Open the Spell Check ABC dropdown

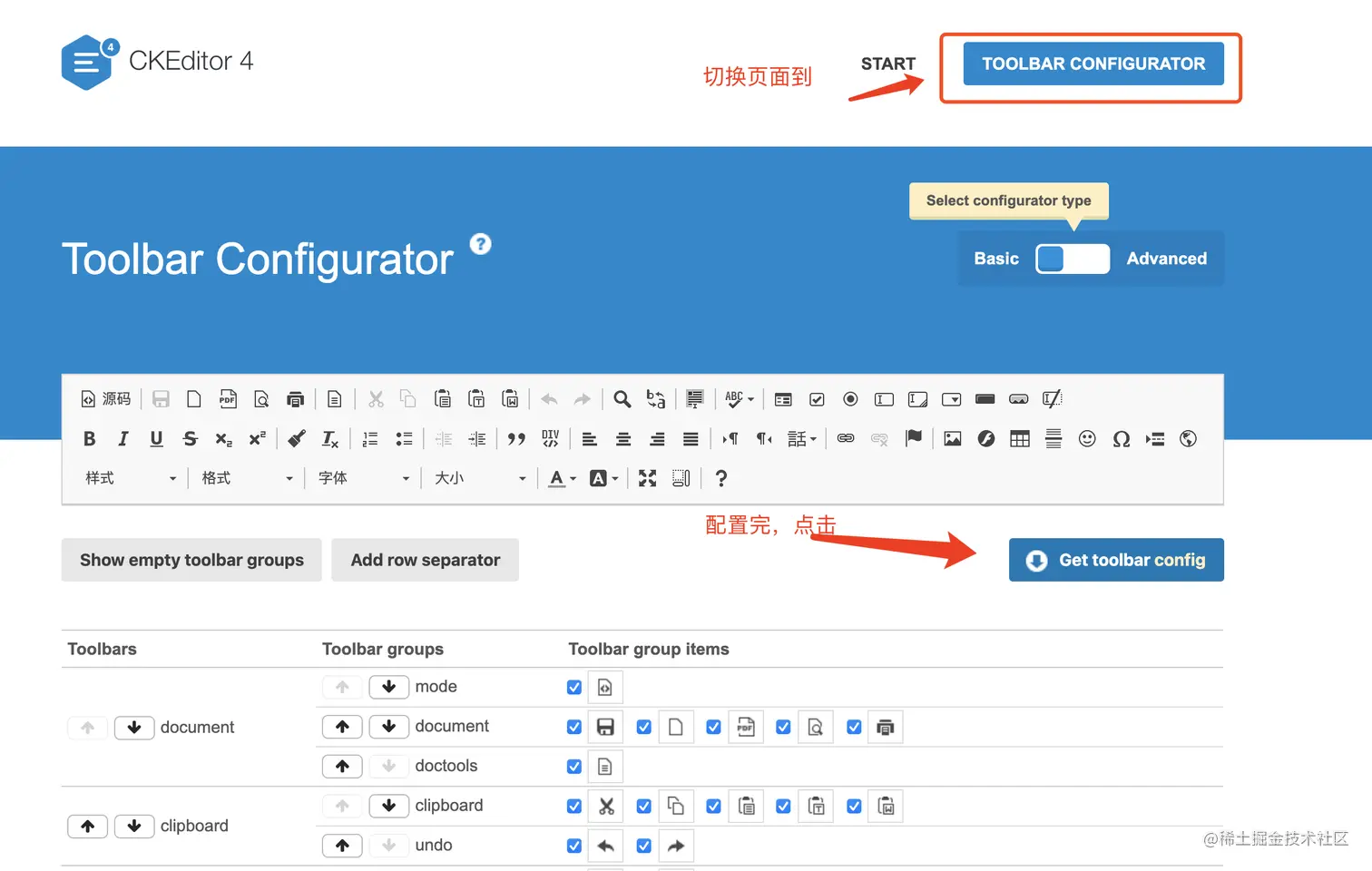point(740,399)
